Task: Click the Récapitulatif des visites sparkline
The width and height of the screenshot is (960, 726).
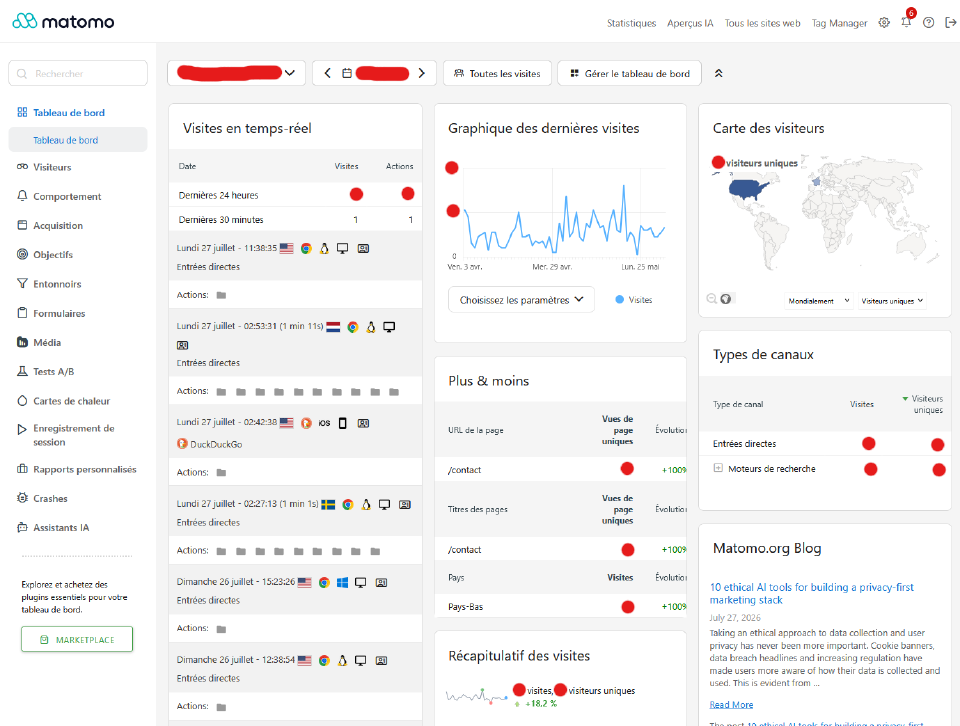Action: tap(476, 697)
